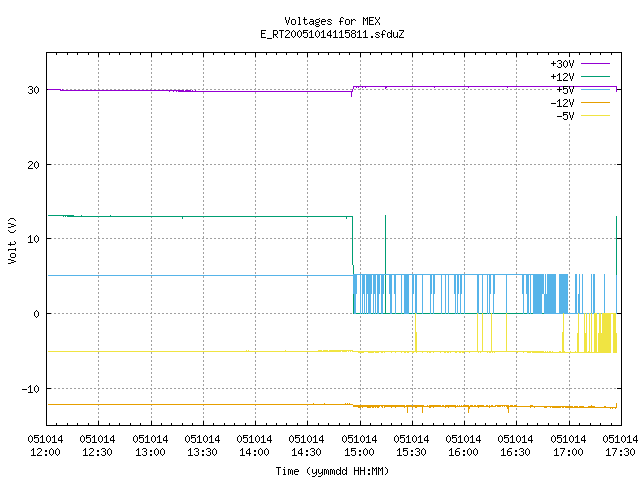
Task: Click the y-axis tick value 10
Action: (x=33, y=239)
